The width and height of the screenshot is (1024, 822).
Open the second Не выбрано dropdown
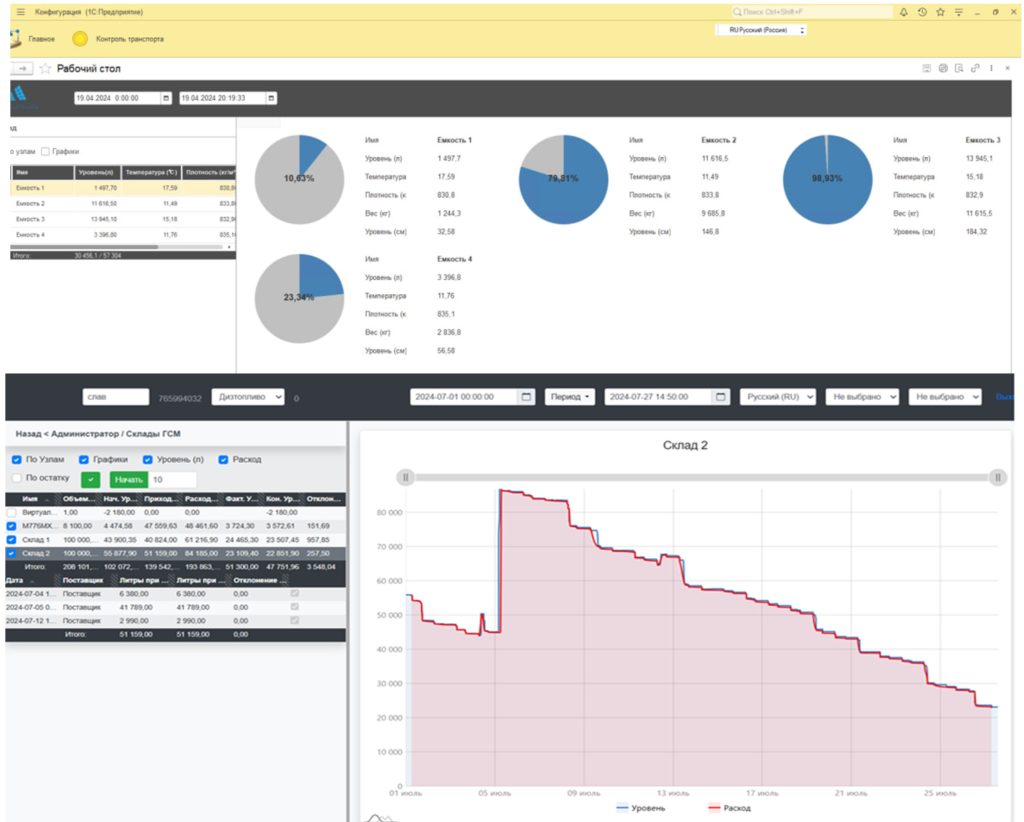[945, 397]
